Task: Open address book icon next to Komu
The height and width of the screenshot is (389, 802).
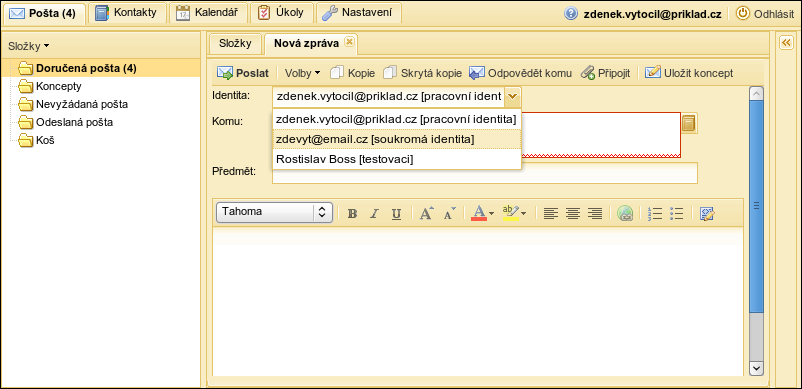Action: coord(689,123)
